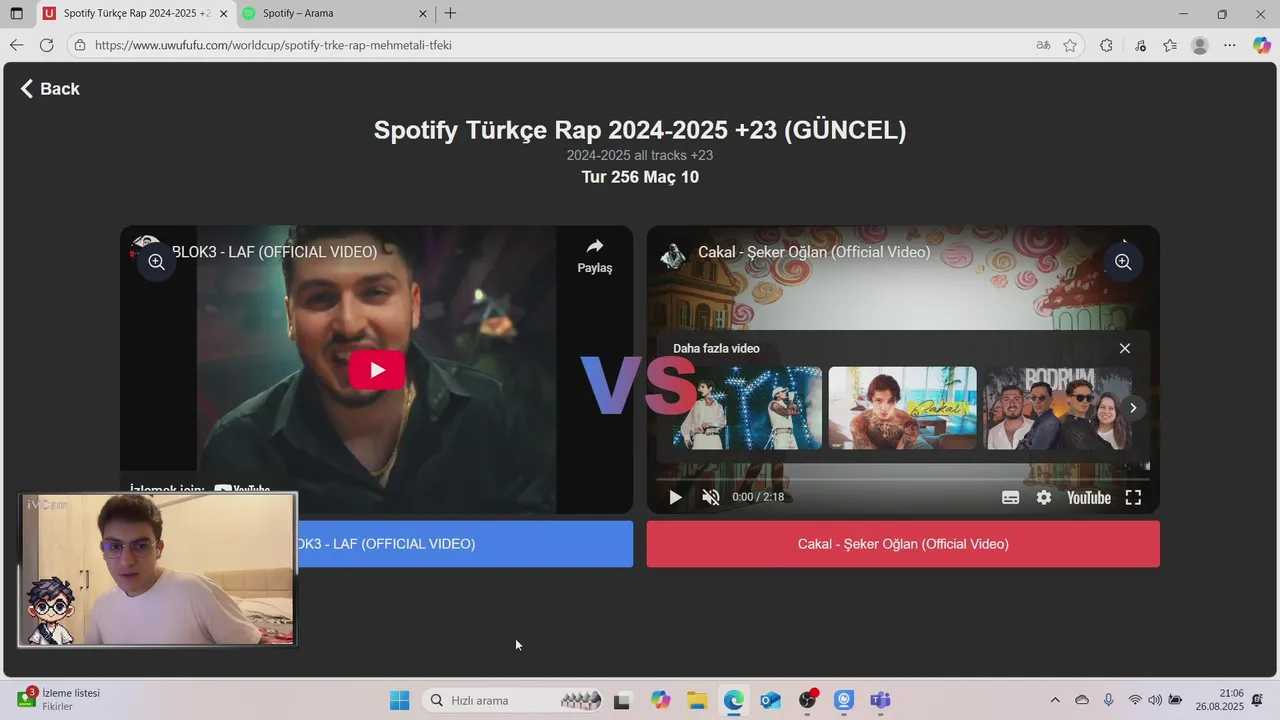Click the microphone tray icon
This screenshot has height=720, width=1280.
(1108, 700)
